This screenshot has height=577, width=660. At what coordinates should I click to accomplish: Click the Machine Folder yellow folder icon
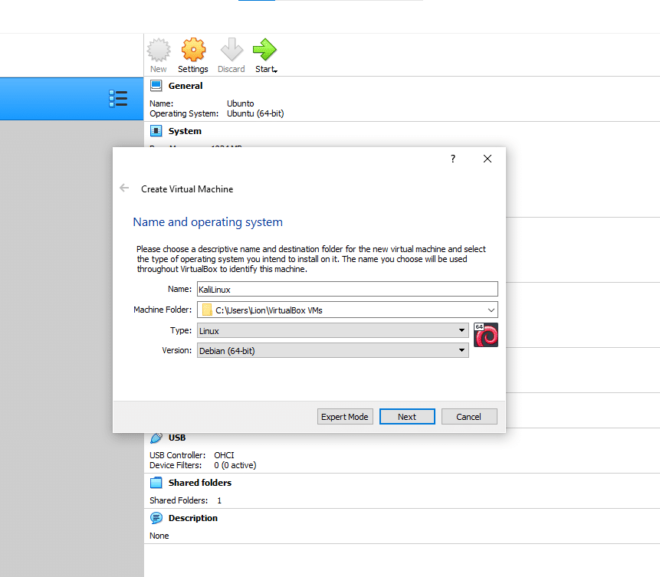click(x=207, y=310)
